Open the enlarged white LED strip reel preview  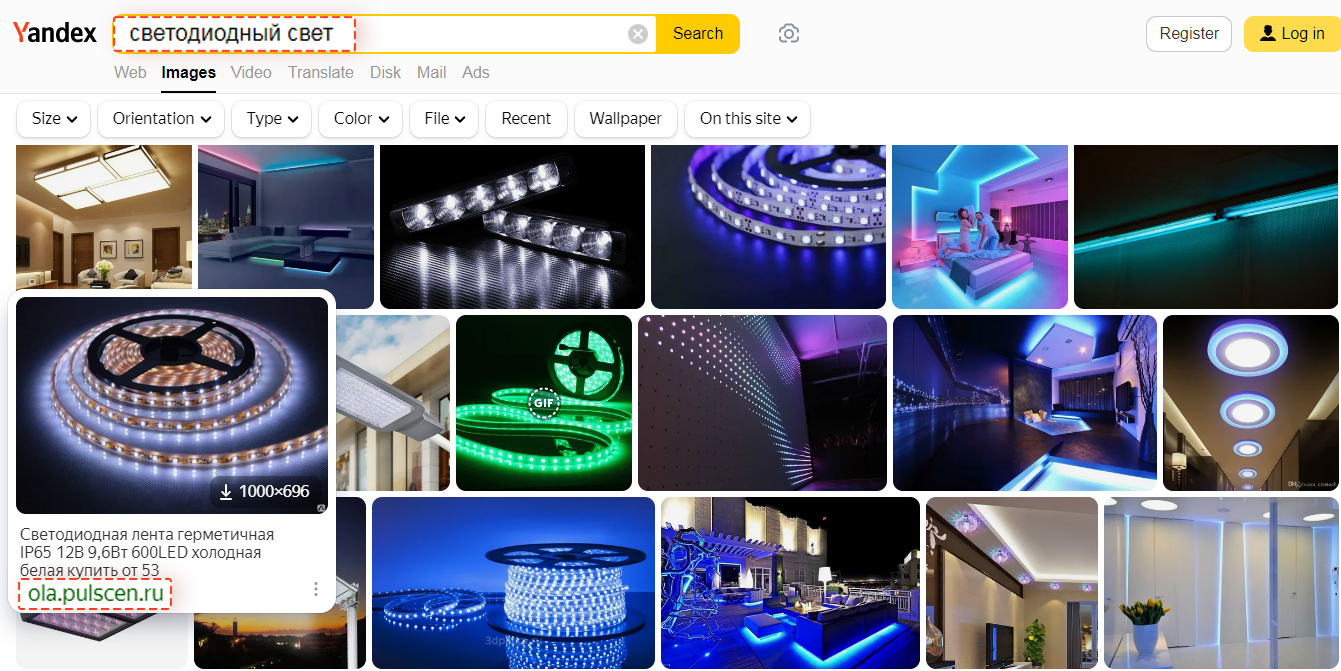pyautogui.click(x=172, y=405)
